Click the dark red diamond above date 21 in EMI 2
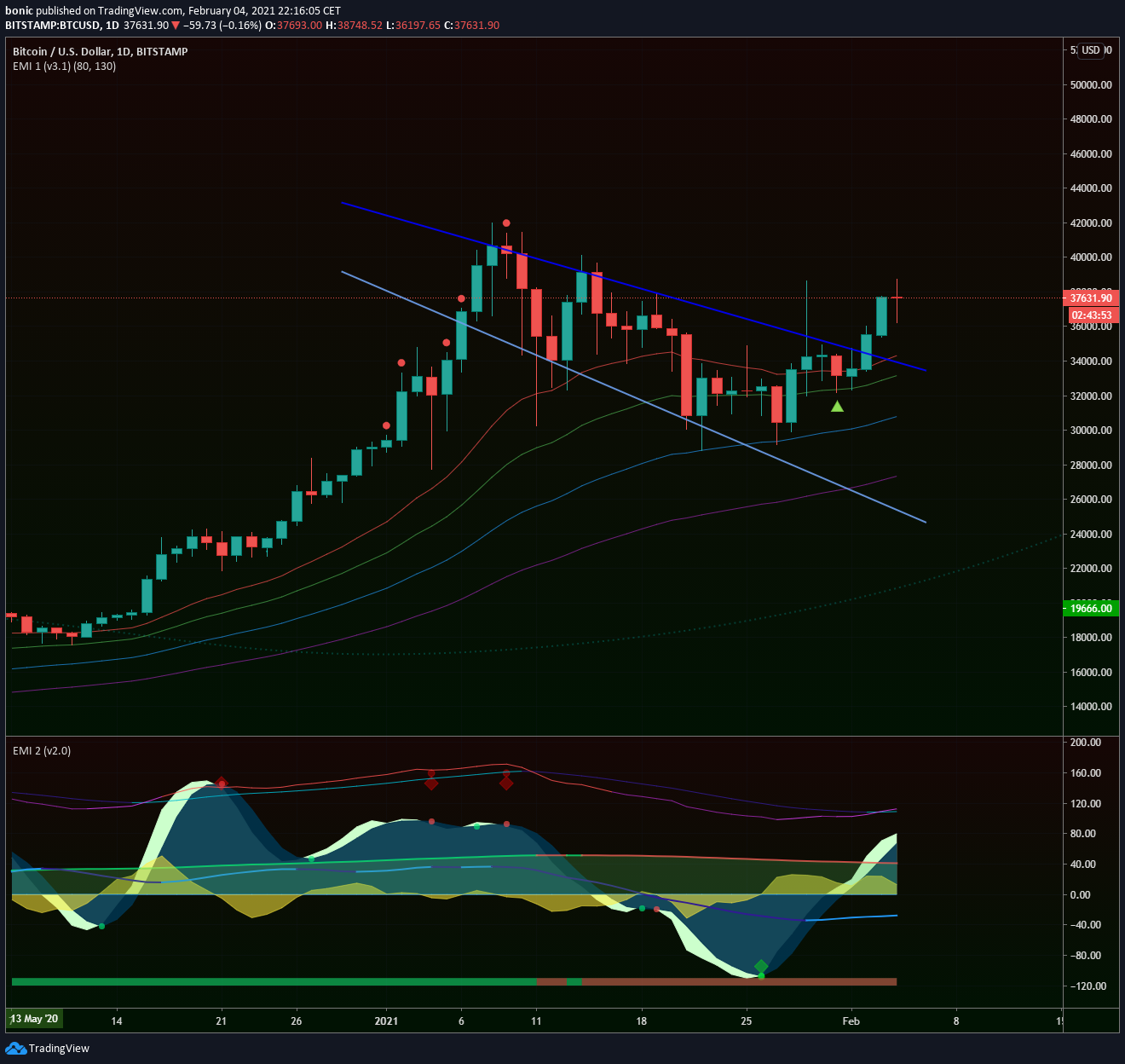This screenshot has width=1125, height=1064. coord(222,783)
